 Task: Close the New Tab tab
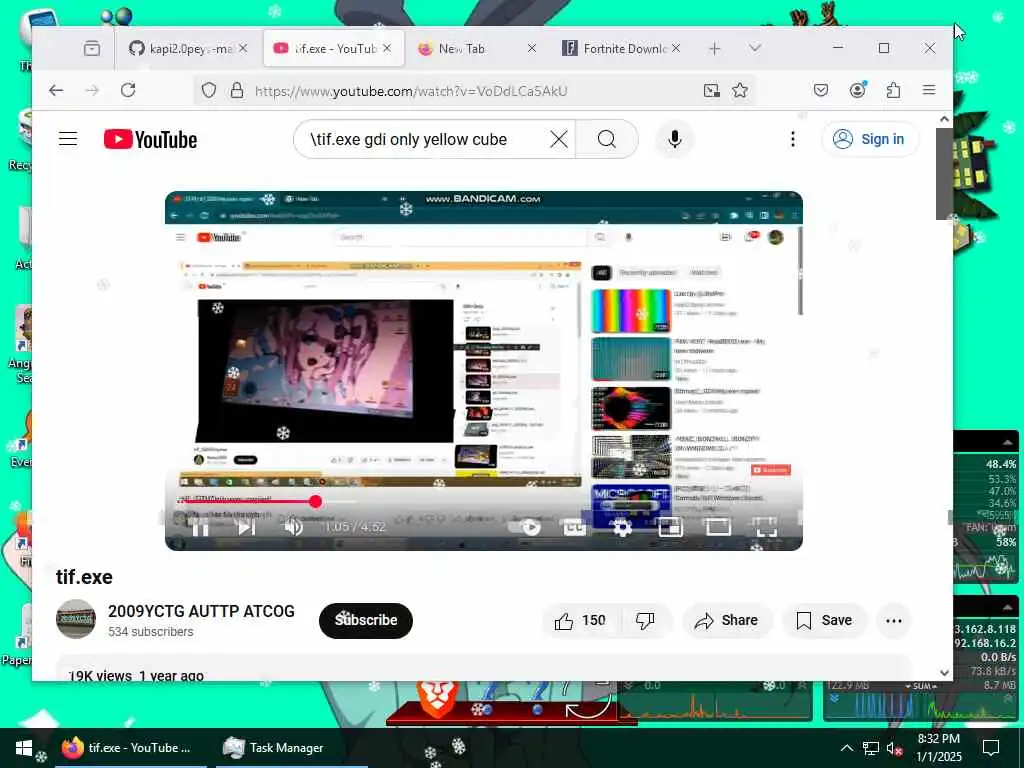pos(532,48)
